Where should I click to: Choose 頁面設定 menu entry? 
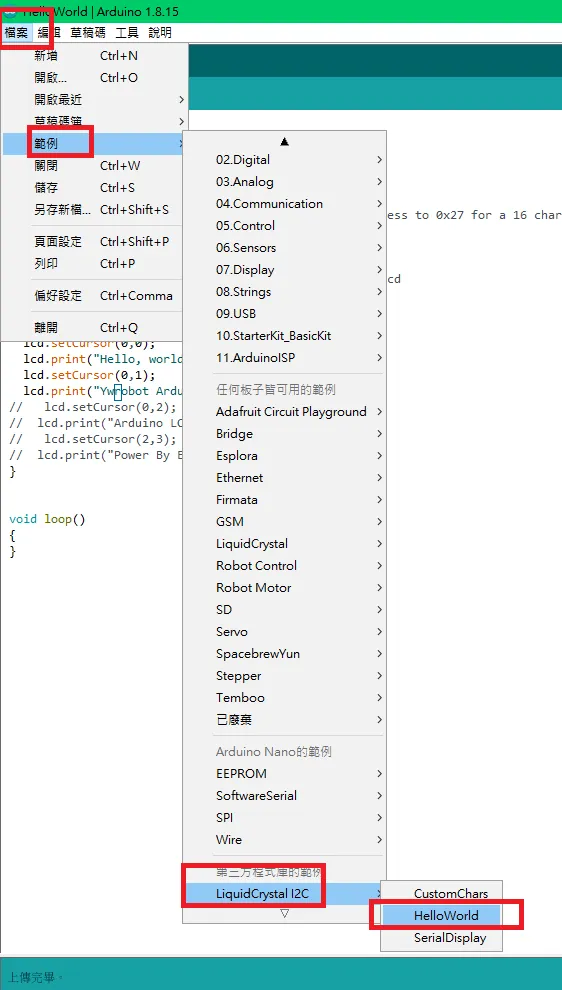pyautogui.click(x=93, y=241)
